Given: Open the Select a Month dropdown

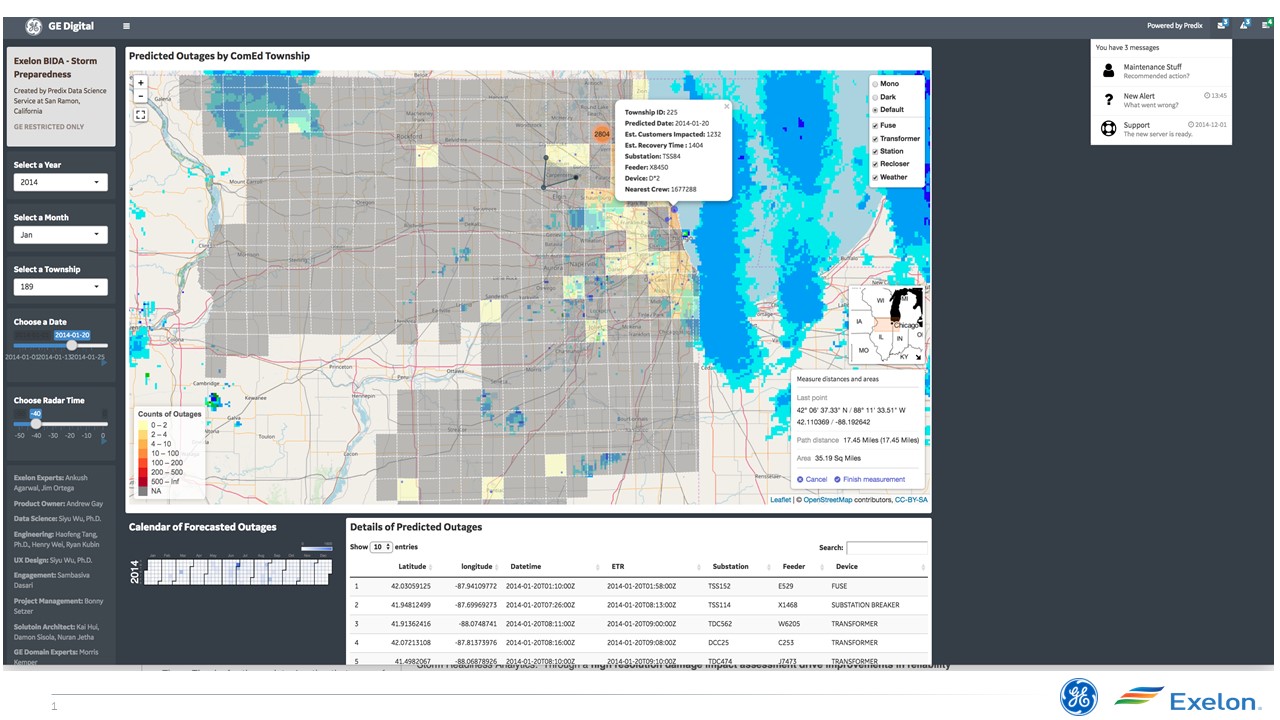Looking at the screenshot, I should (61, 235).
